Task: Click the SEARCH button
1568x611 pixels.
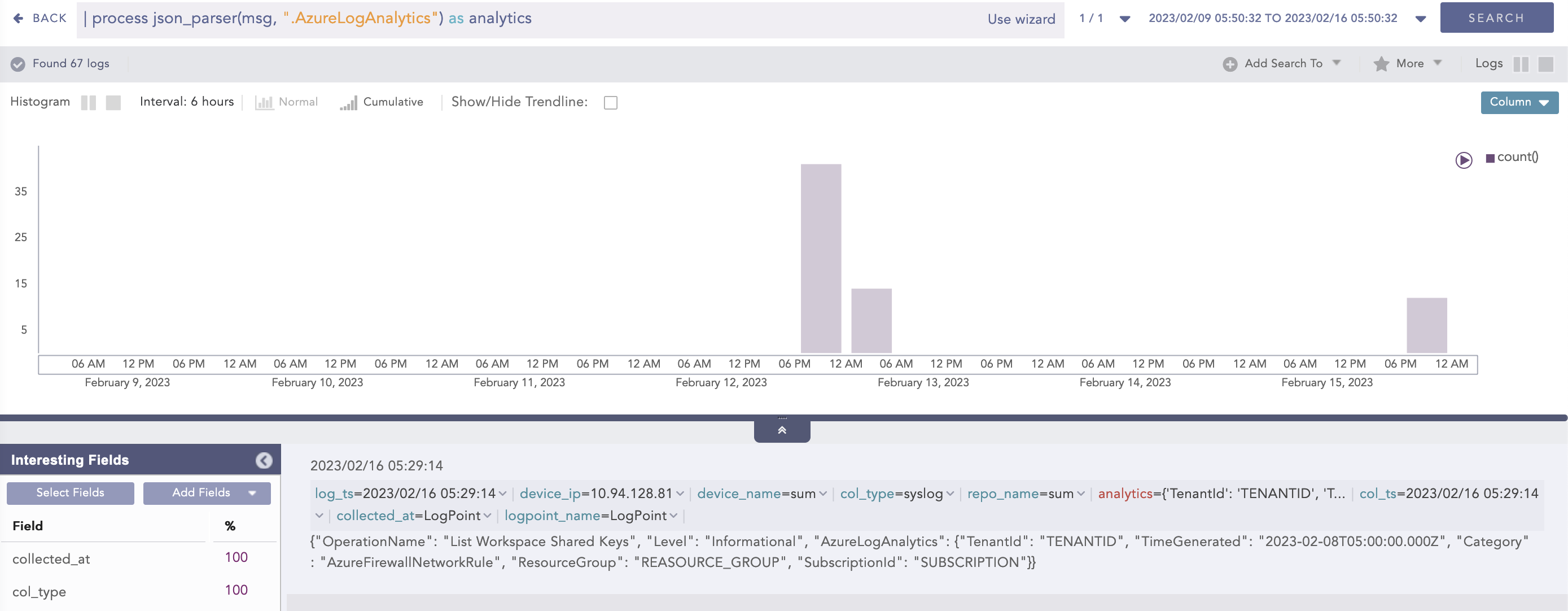Action: (x=1496, y=17)
